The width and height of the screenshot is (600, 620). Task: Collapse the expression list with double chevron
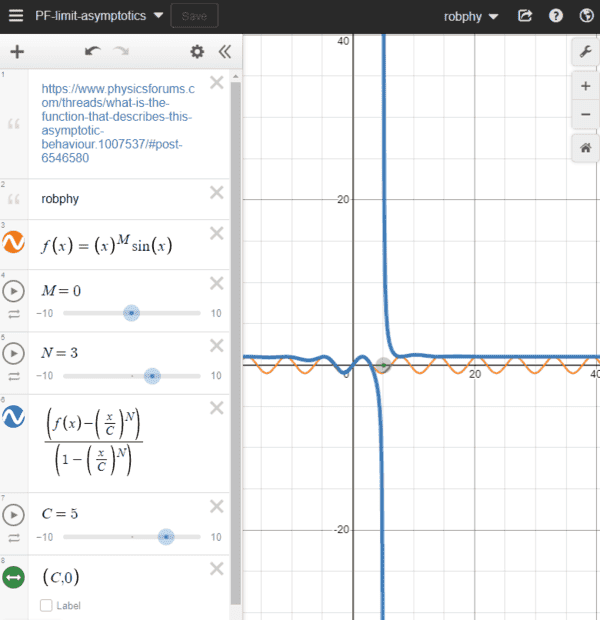tap(225, 52)
